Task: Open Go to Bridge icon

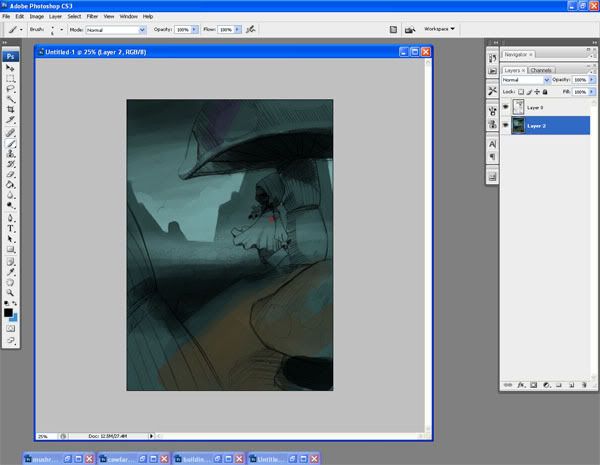Action: pos(410,29)
